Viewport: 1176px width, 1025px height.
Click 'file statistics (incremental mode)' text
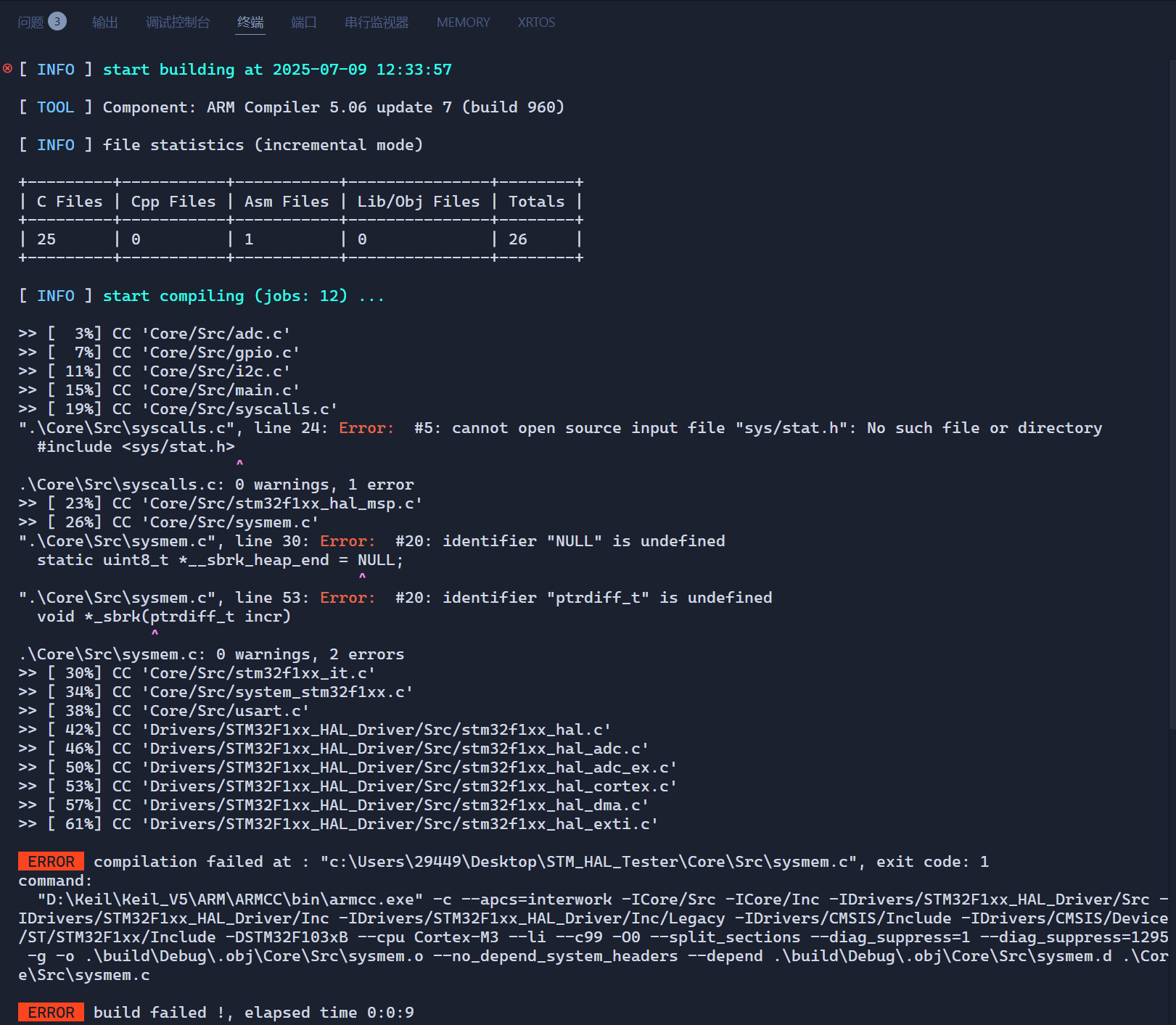[263, 145]
